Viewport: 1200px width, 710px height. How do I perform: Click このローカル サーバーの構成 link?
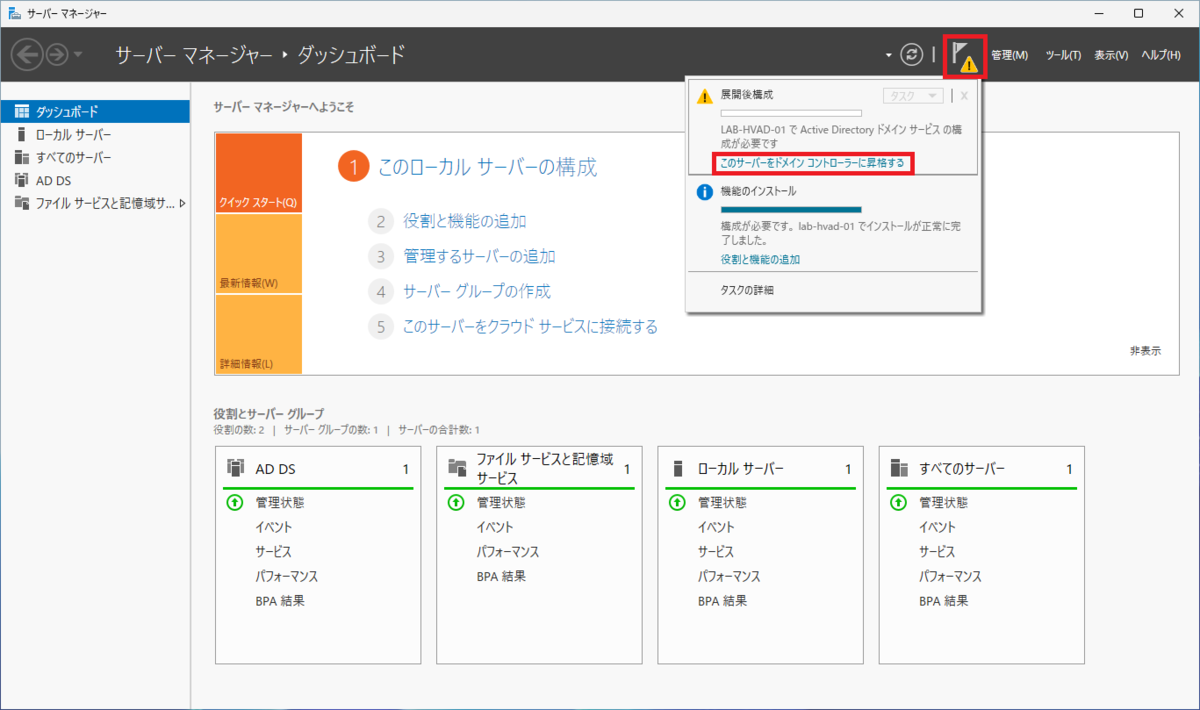[x=487, y=167]
